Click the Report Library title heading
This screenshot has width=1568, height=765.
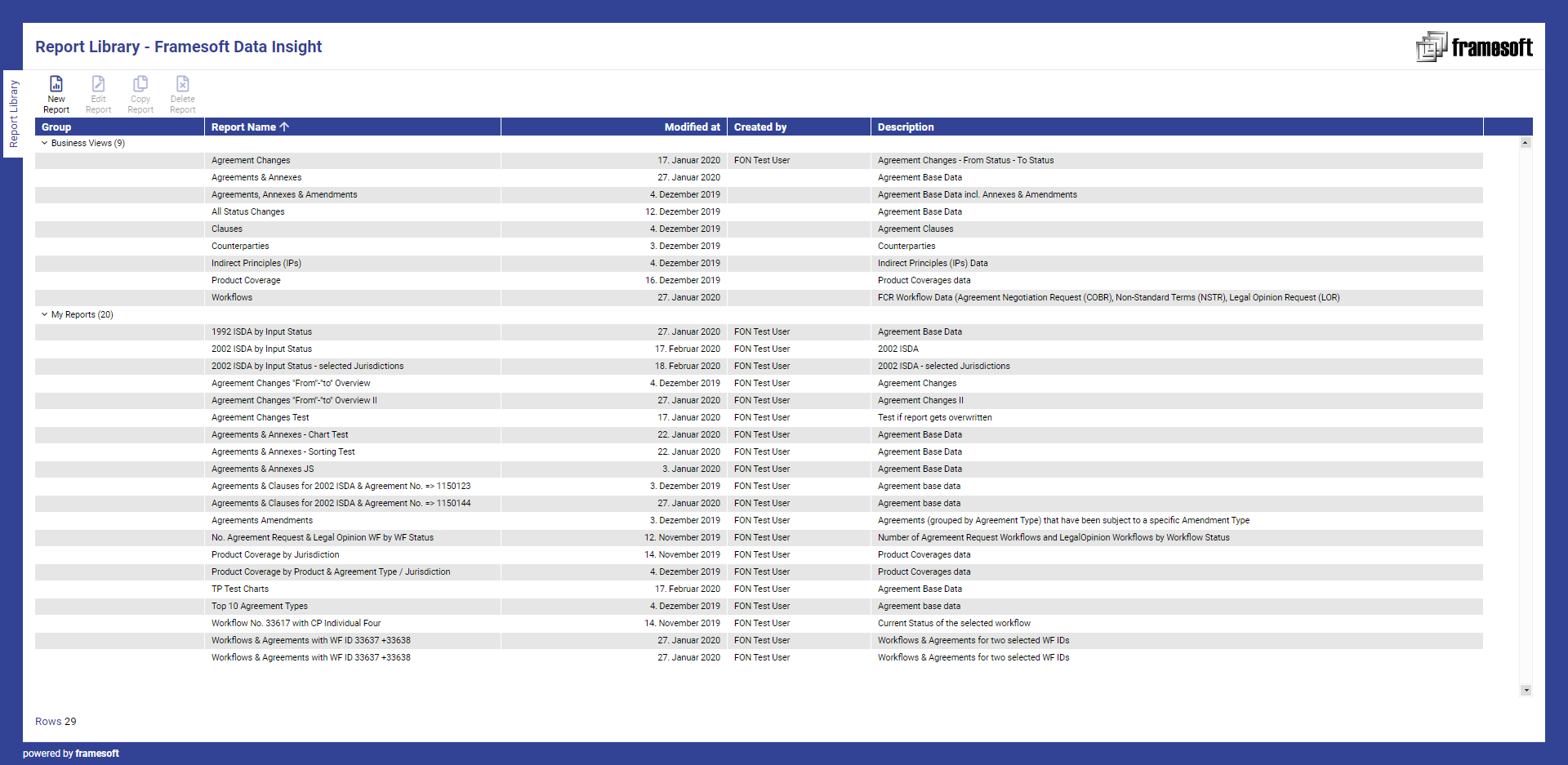pyautogui.click(x=179, y=47)
